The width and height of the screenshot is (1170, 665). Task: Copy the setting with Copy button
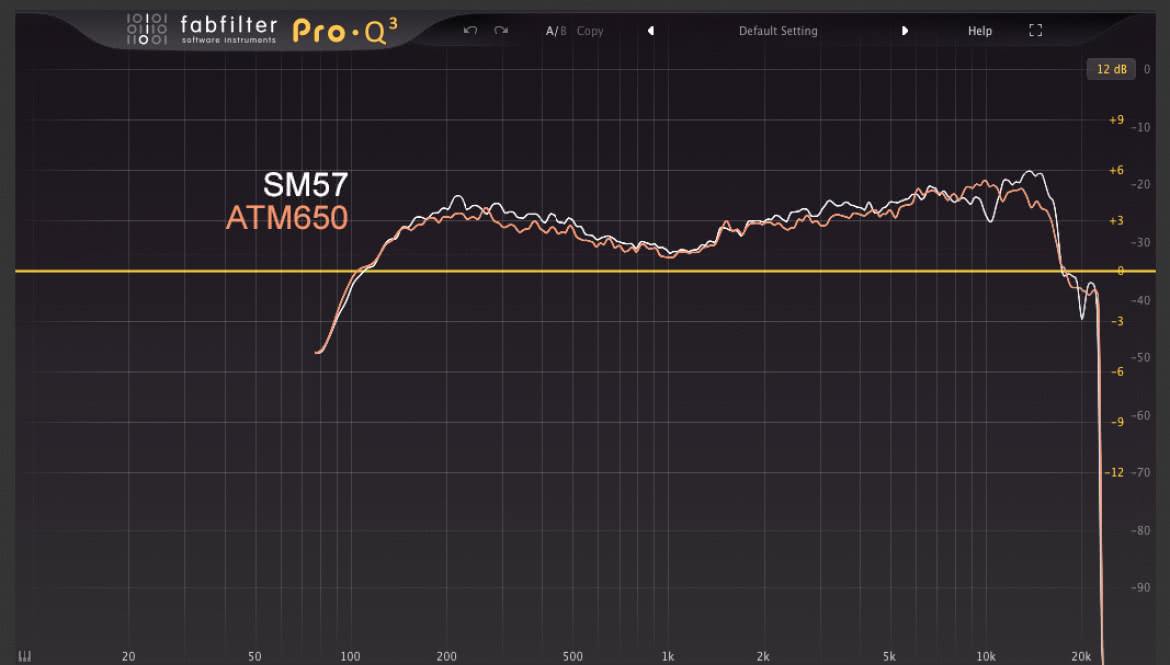coord(589,31)
